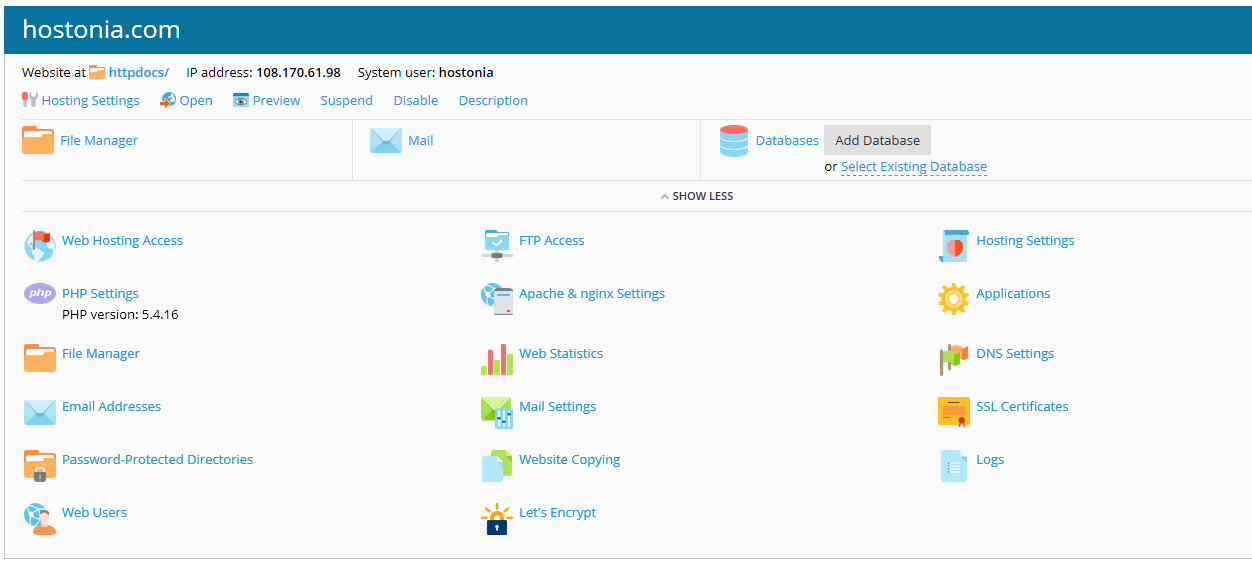The width and height of the screenshot is (1252, 569).
Task: Open the Website Copying link
Action: (569, 459)
